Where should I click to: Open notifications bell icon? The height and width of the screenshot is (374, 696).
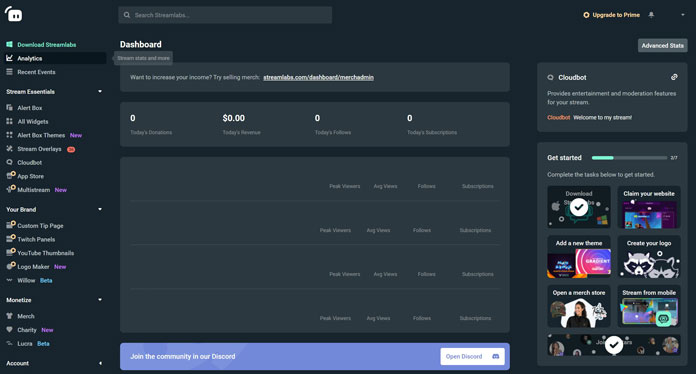[x=651, y=15]
